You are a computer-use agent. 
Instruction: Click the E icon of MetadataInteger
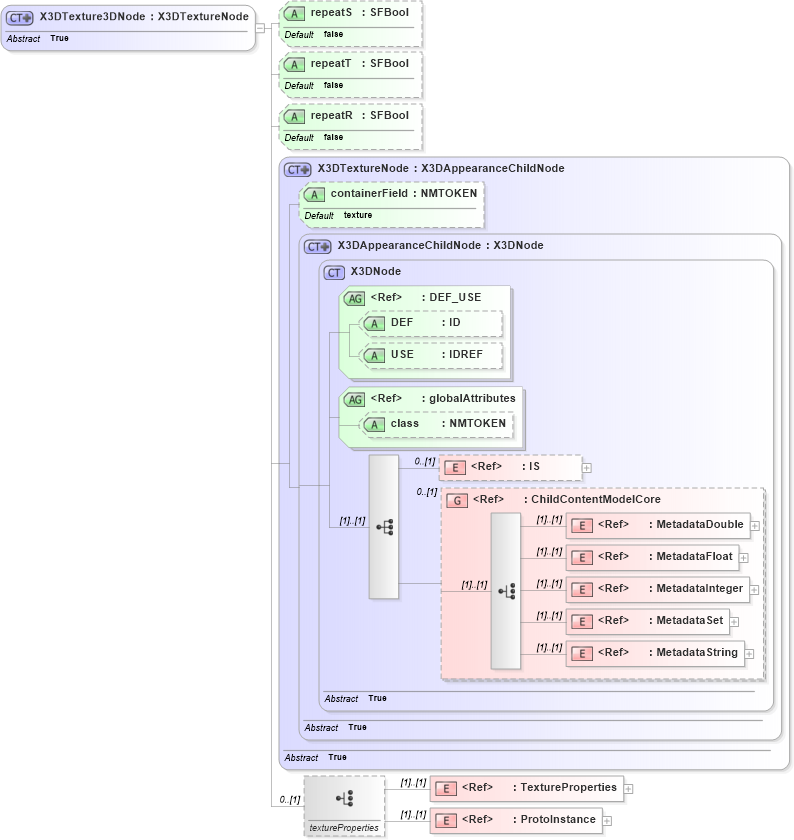[x=582, y=590]
